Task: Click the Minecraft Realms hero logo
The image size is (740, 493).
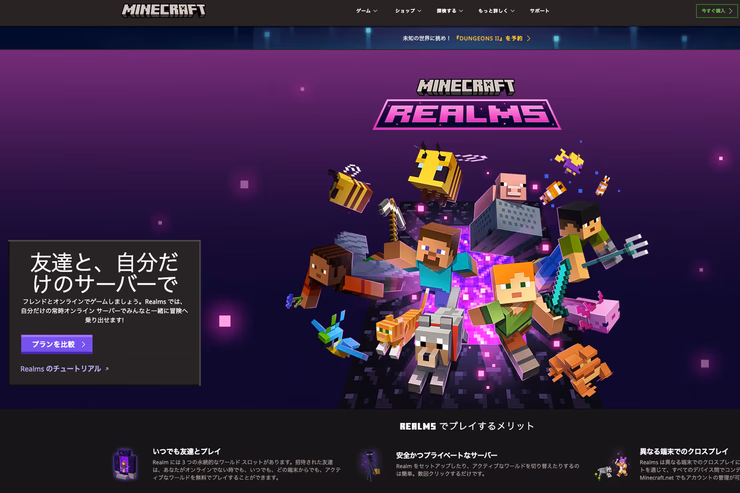Action: (x=466, y=104)
